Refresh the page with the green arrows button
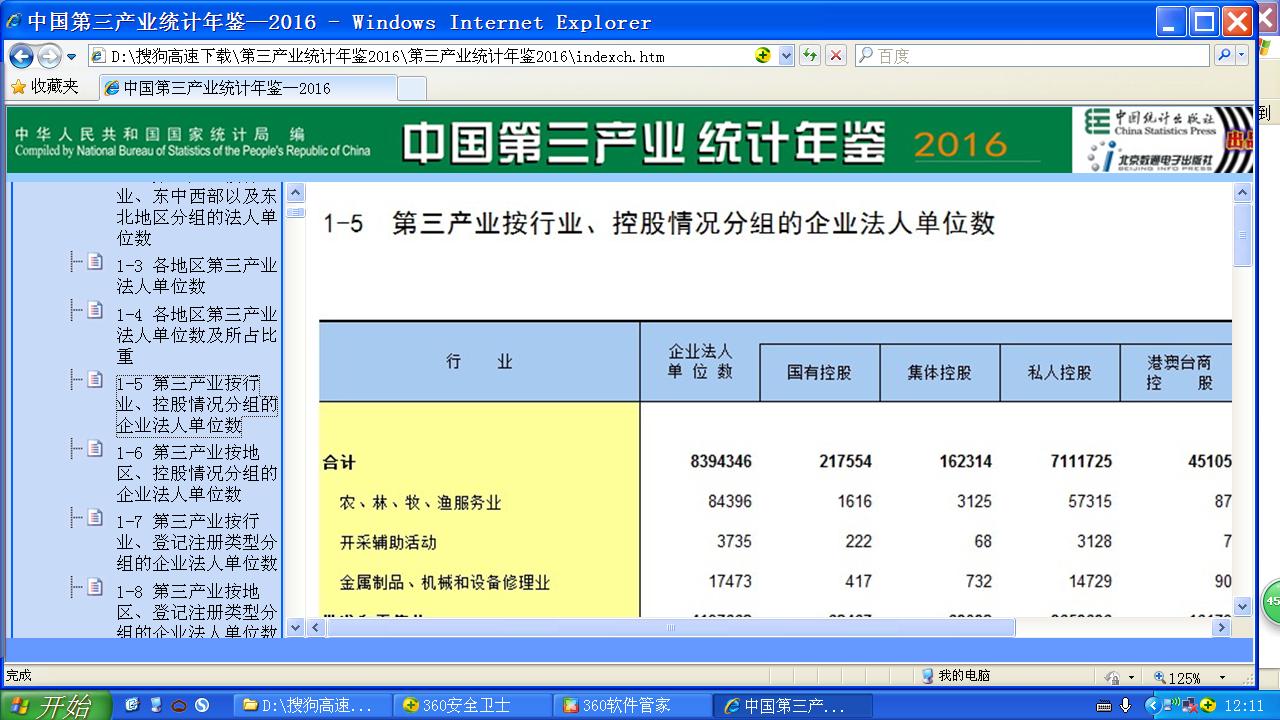The image size is (1280, 720). [810, 56]
